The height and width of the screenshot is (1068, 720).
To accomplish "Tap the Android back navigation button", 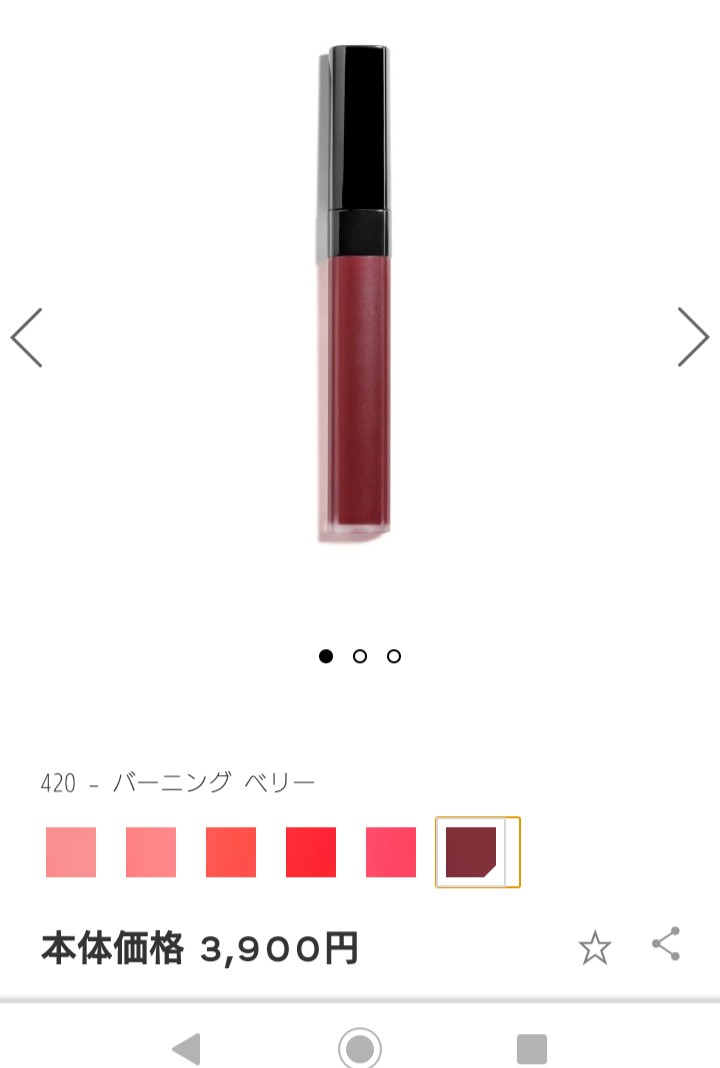I will coord(187,1048).
